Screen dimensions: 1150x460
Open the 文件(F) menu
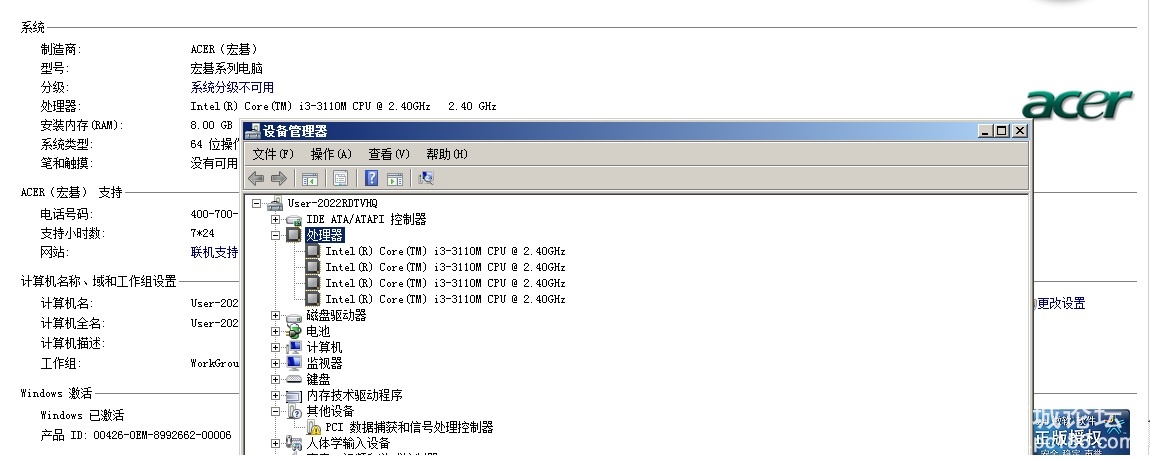point(273,154)
